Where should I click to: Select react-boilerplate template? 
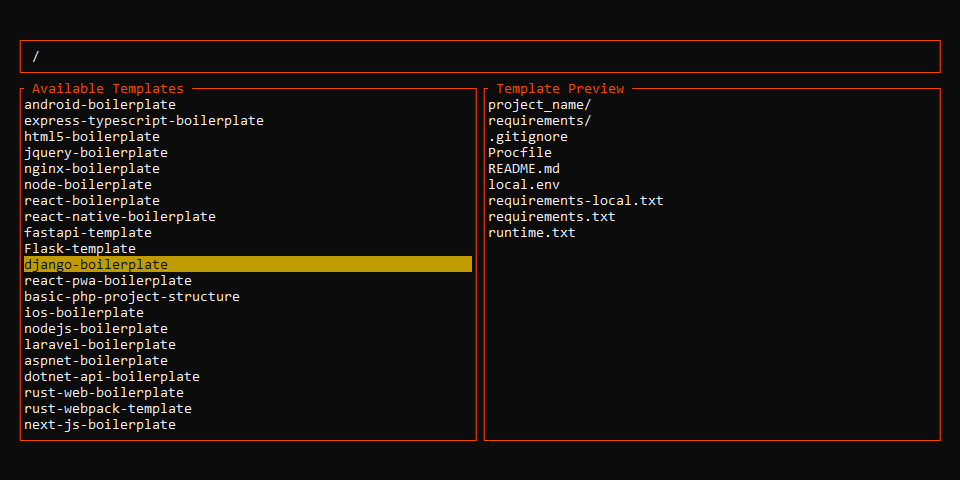(92, 200)
